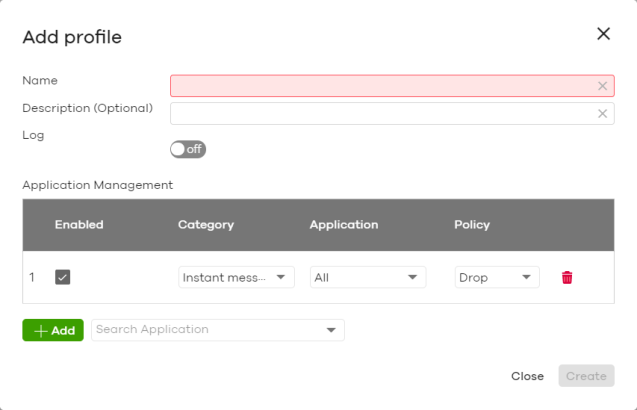
Task: Toggle the Log switch on
Action: pyautogui.click(x=188, y=149)
